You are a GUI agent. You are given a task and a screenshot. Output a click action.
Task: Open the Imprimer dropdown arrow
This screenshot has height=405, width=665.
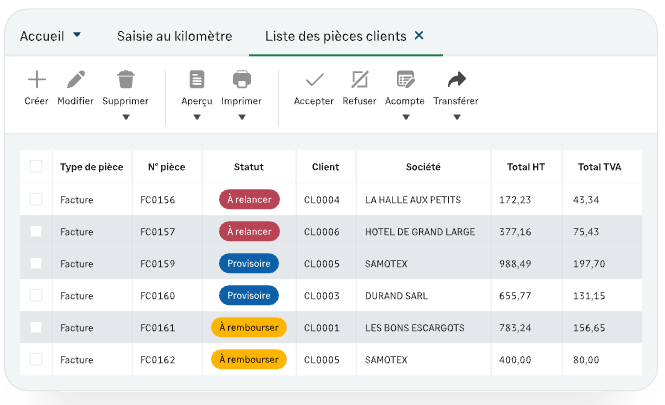click(x=241, y=117)
